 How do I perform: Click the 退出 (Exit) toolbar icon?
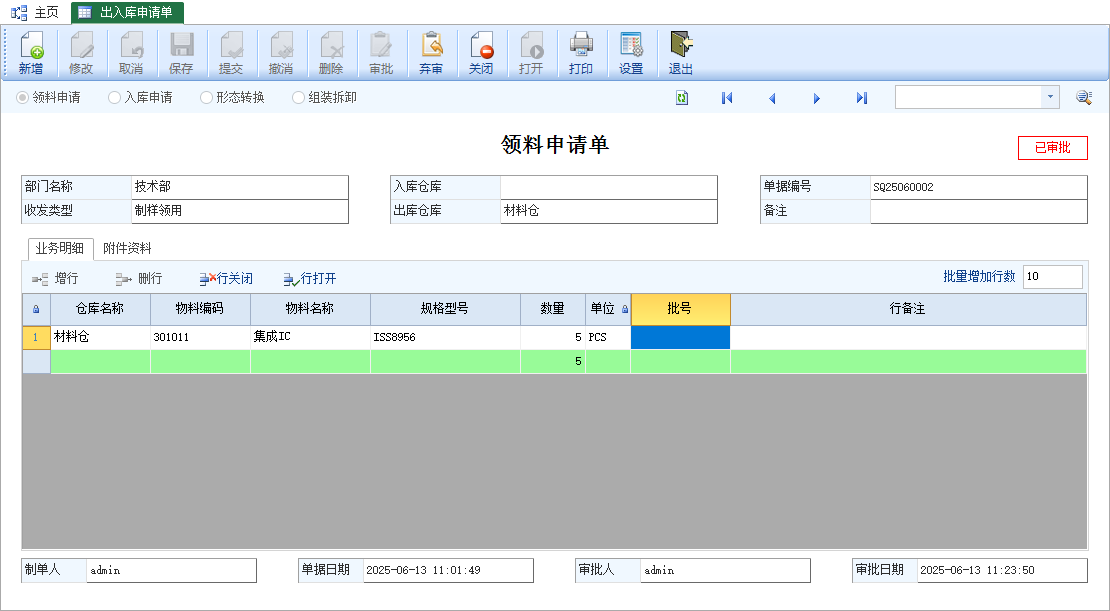pyautogui.click(x=680, y=53)
